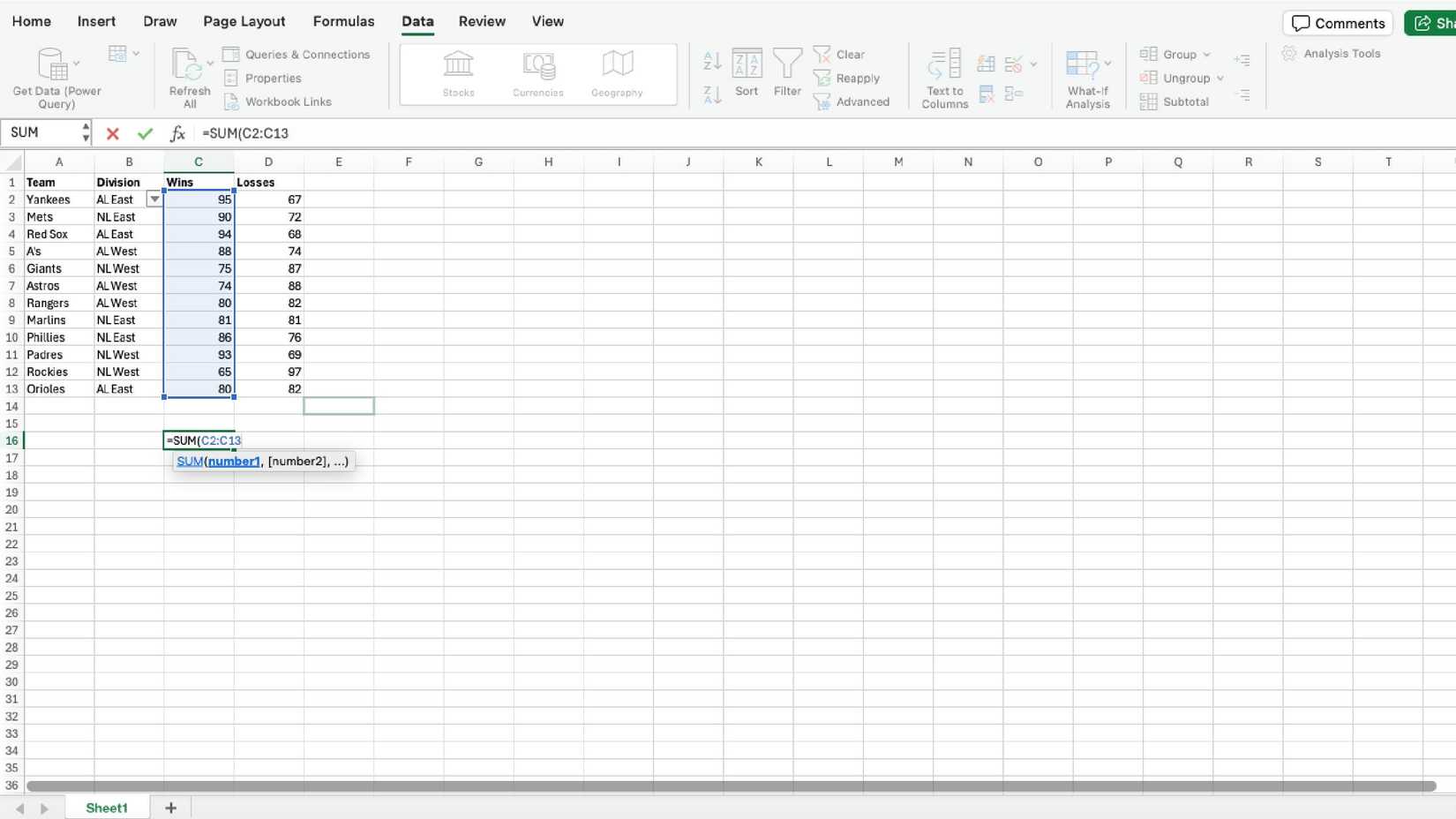Select column D header
This screenshot has width=1456, height=819.
click(268, 162)
